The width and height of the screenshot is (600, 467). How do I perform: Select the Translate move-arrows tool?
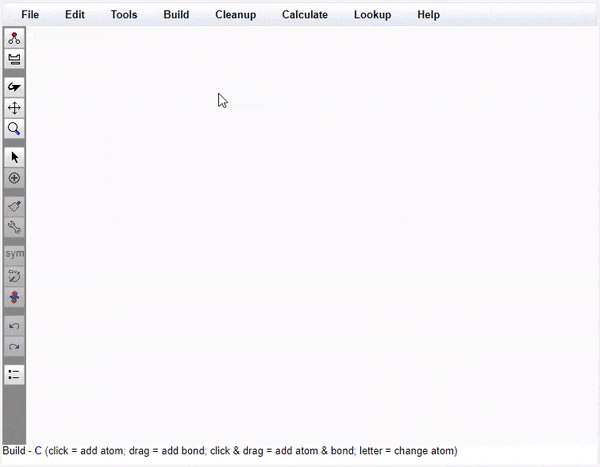coord(14,108)
